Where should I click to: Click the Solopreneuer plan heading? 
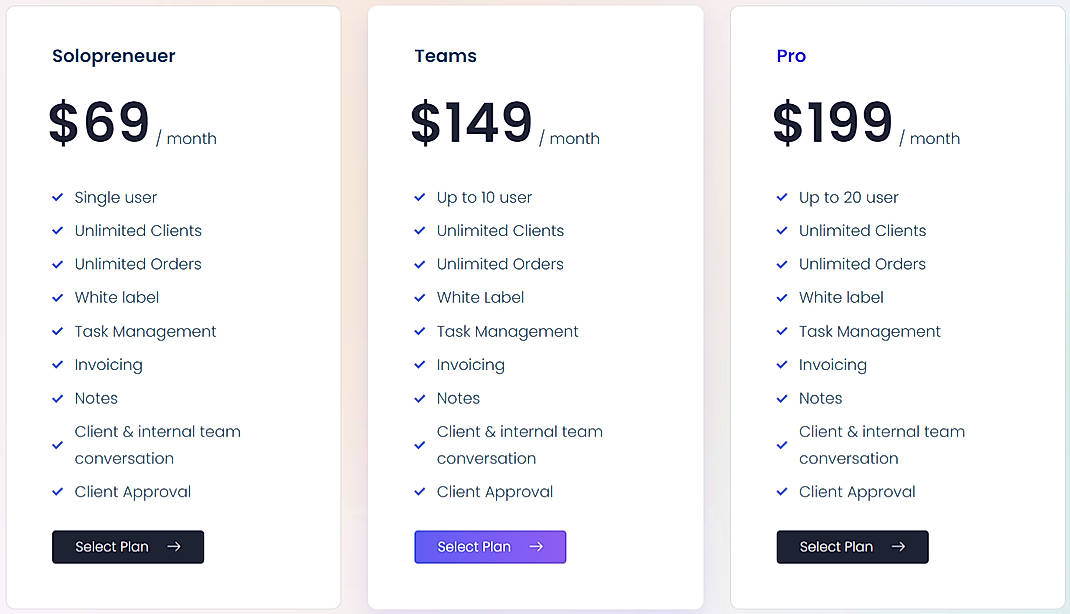pos(113,56)
